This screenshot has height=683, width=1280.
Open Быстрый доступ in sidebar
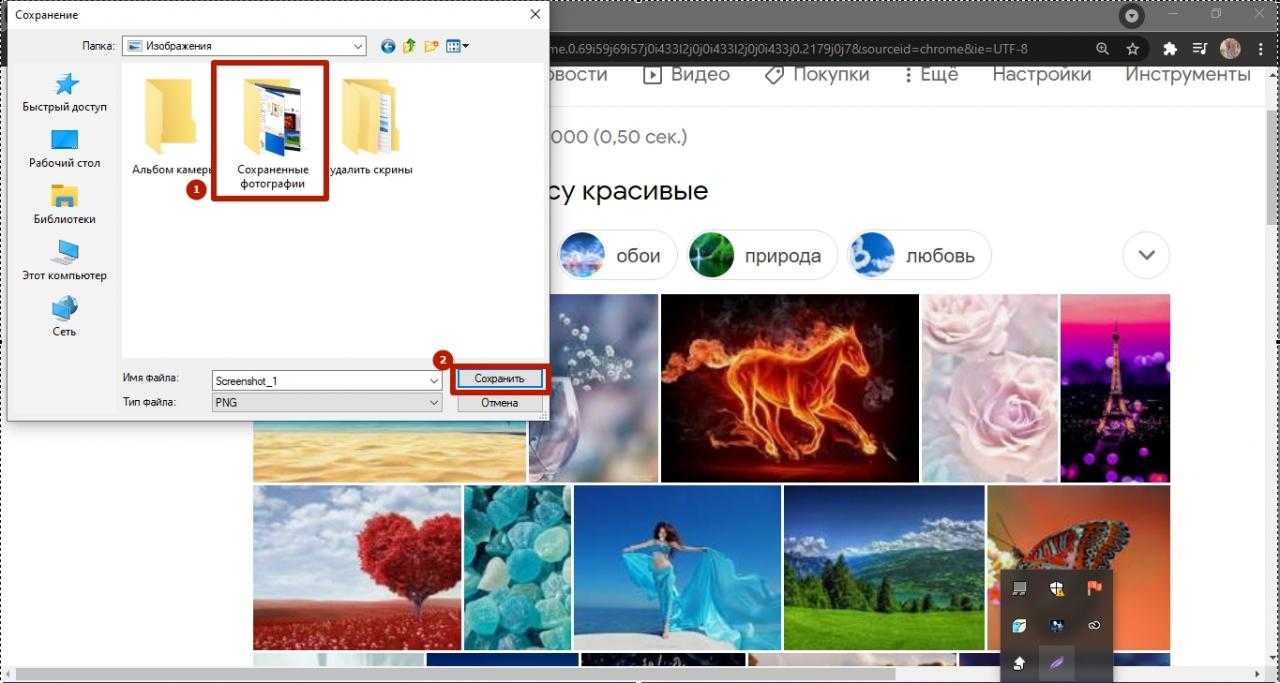[x=65, y=92]
